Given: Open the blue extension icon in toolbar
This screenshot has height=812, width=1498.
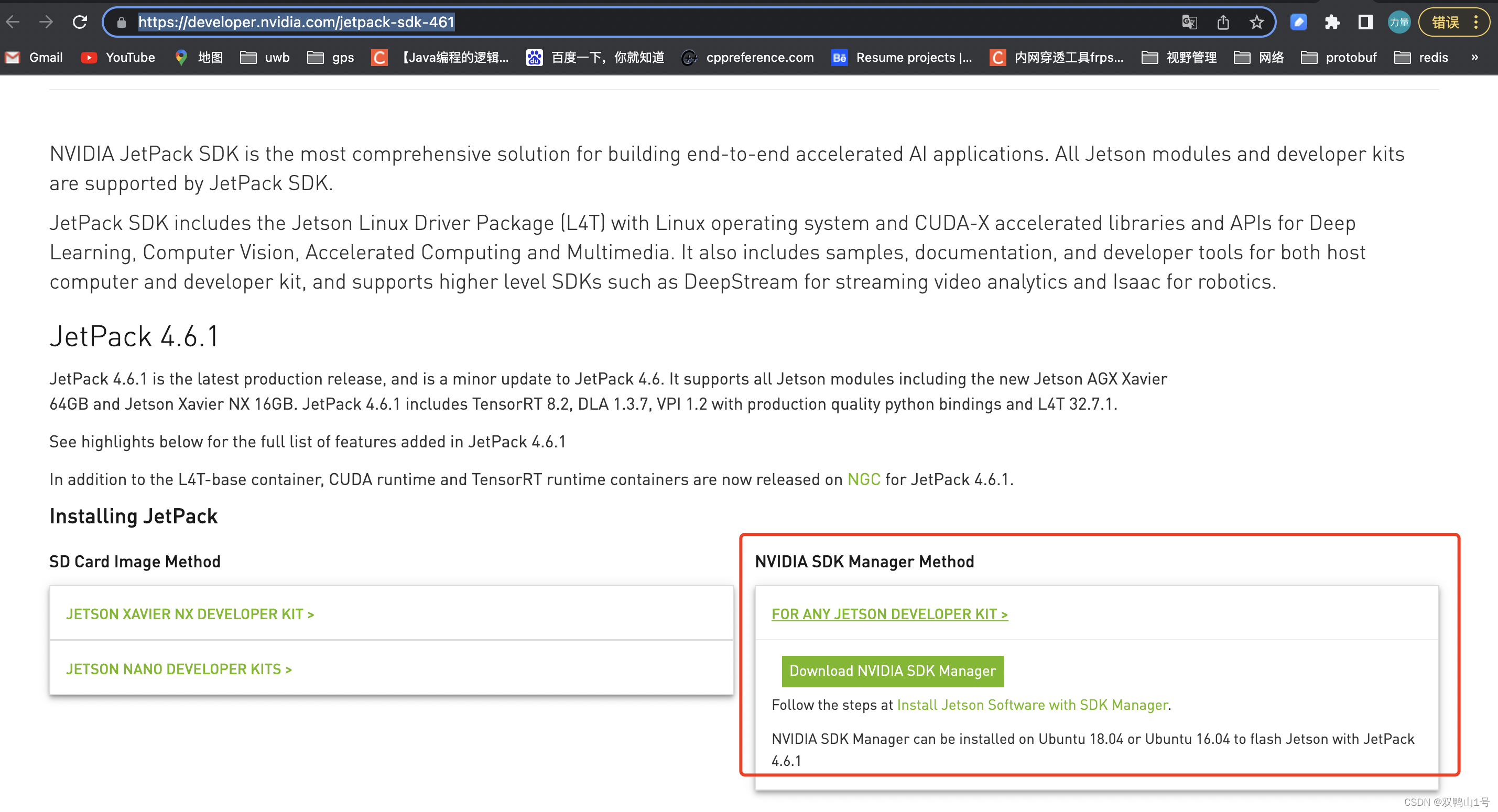Looking at the screenshot, I should 1298,22.
